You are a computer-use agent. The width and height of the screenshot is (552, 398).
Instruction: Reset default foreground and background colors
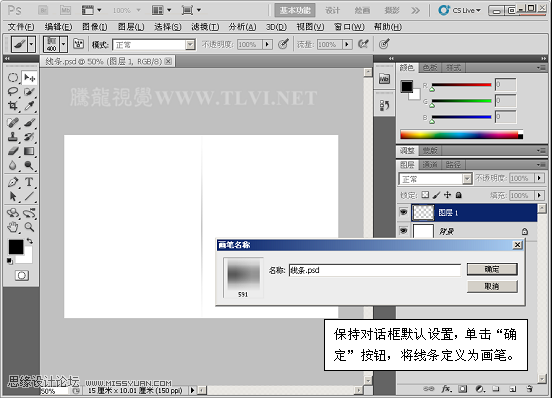coord(10,261)
